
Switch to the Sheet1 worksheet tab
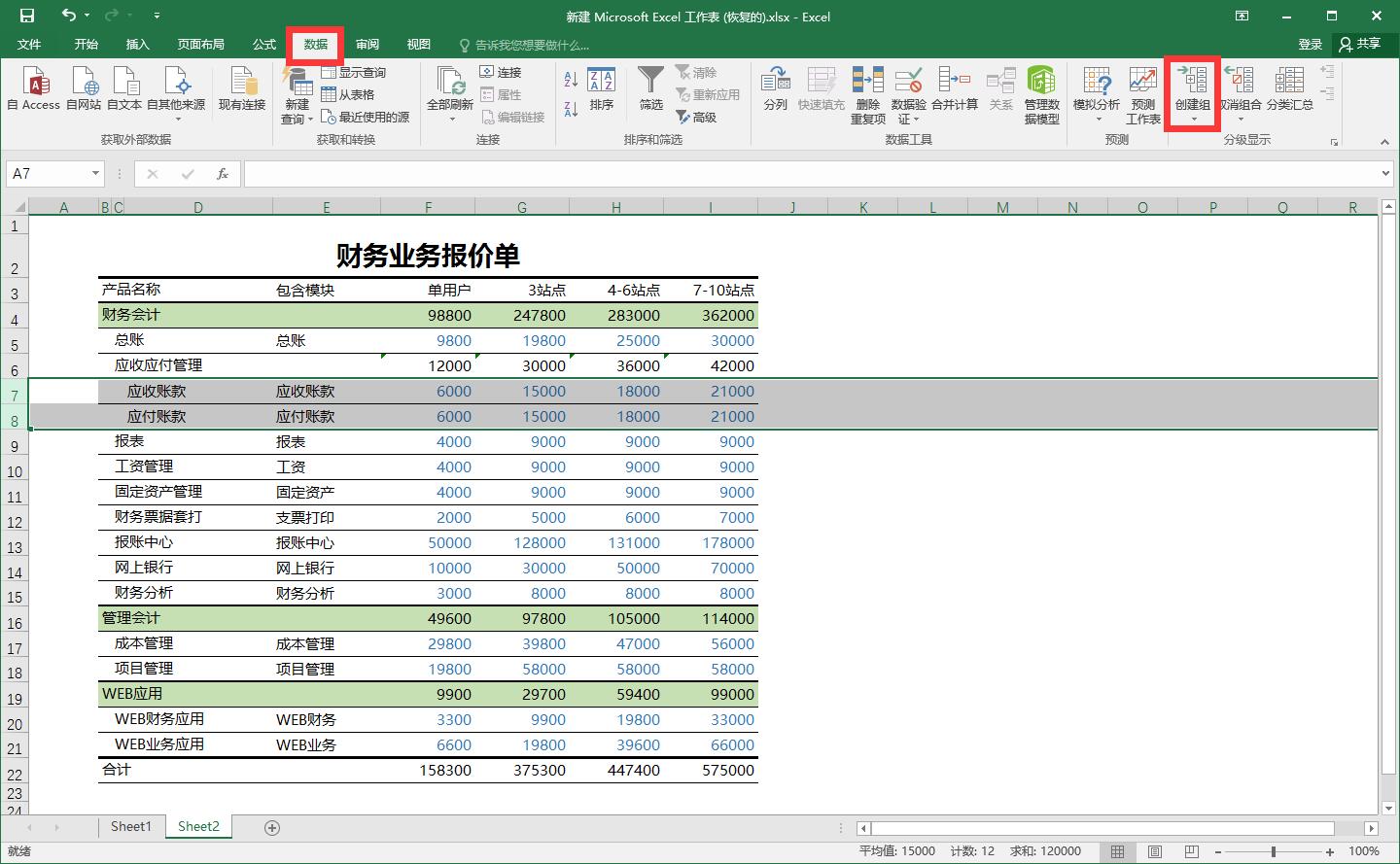click(x=130, y=826)
